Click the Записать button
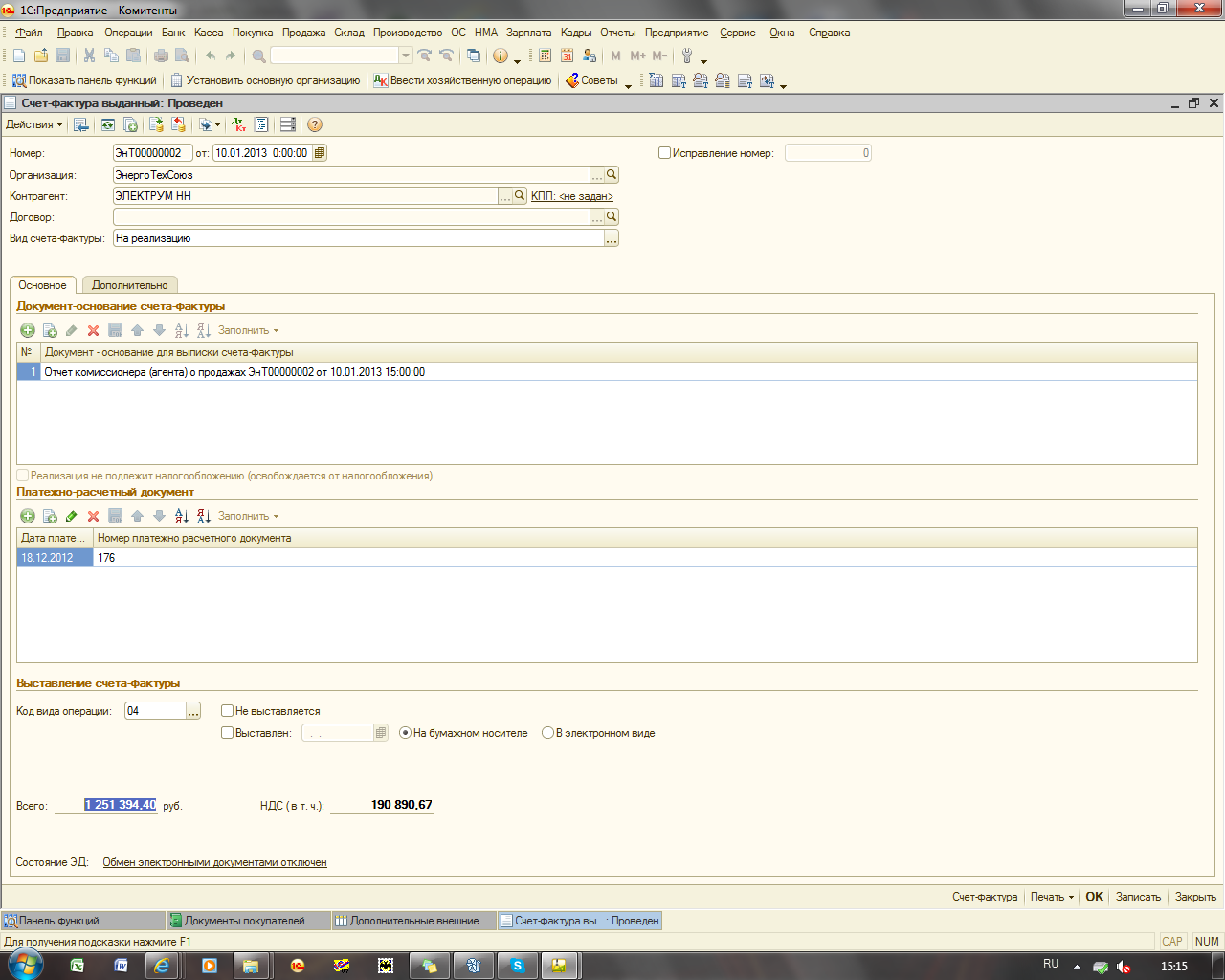 pos(1138,897)
